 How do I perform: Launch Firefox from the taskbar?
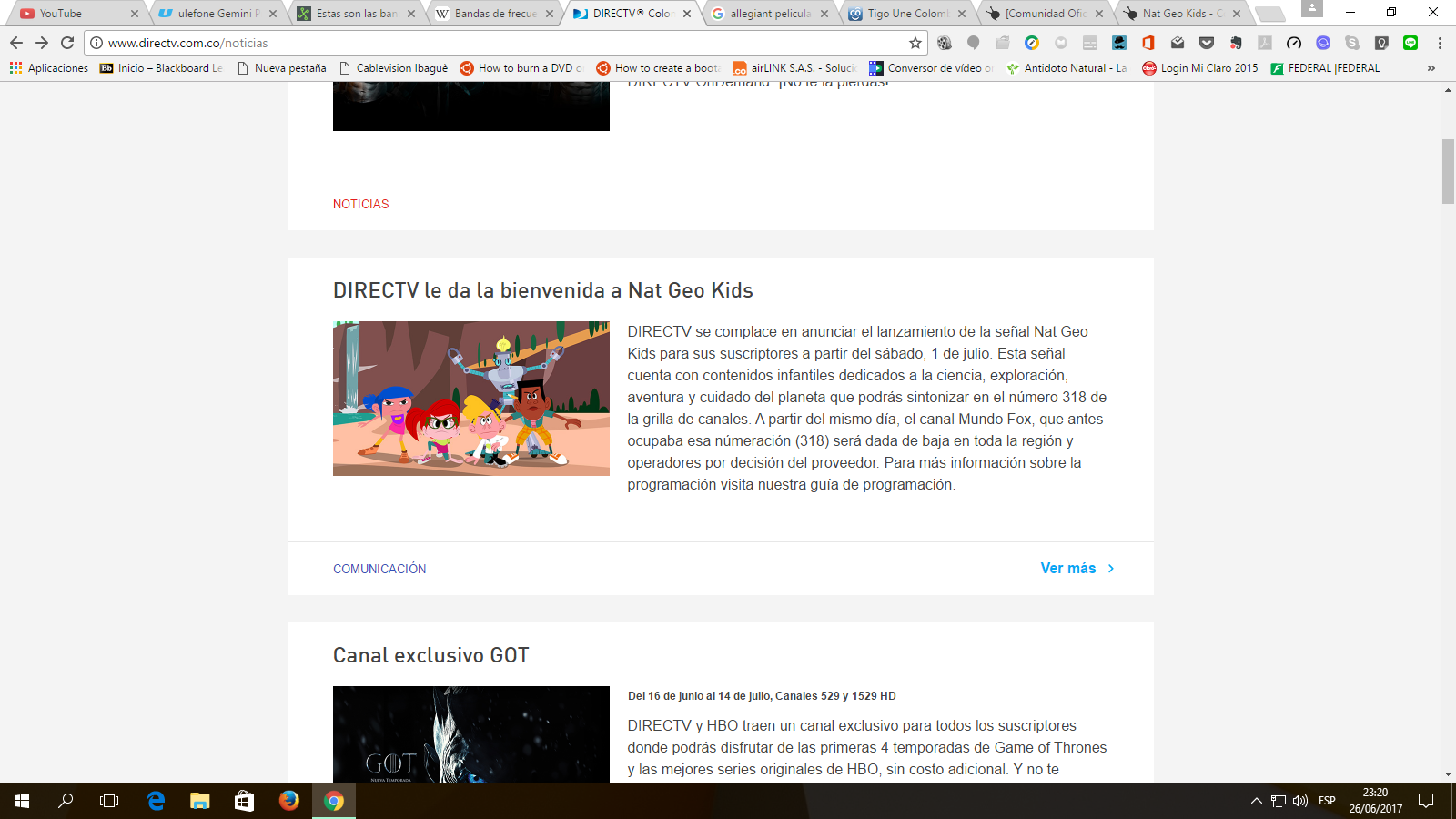click(x=289, y=801)
